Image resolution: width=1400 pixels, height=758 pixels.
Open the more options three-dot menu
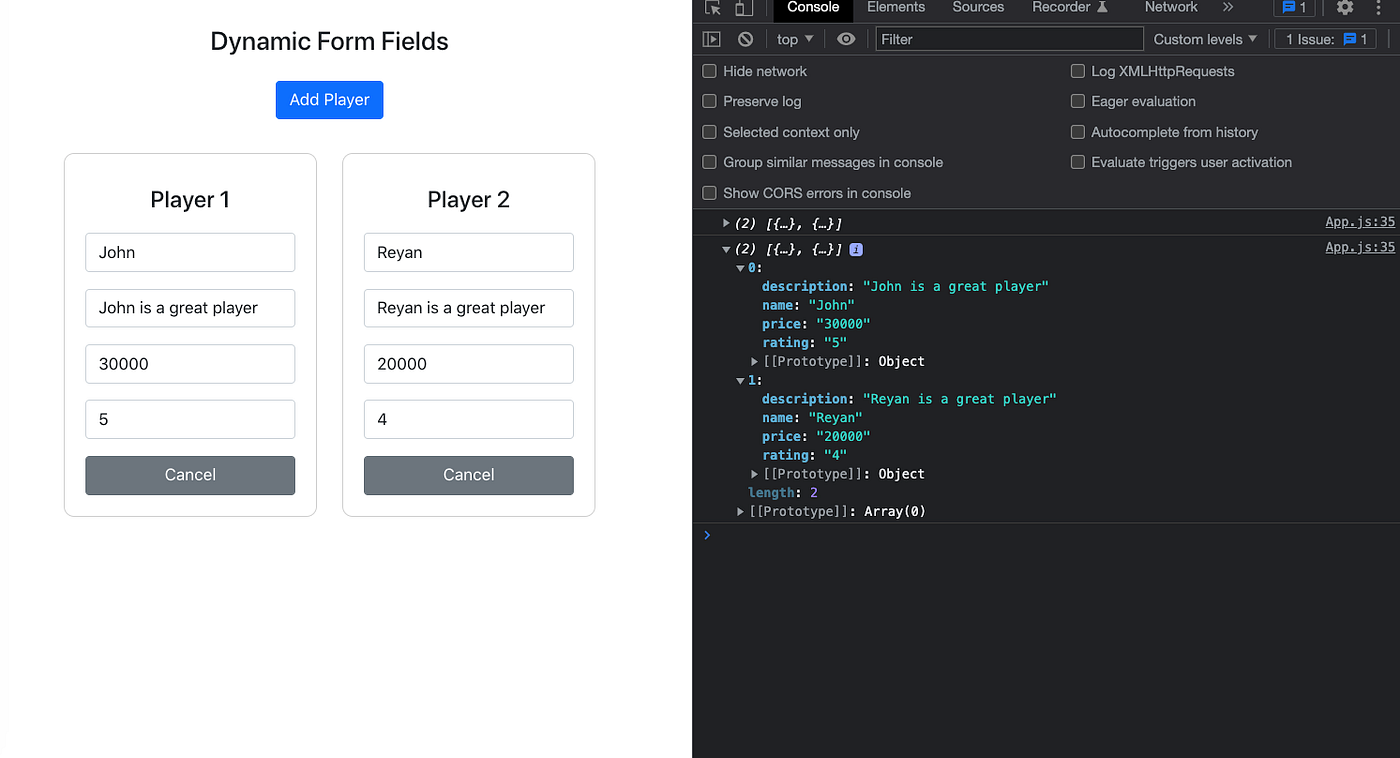pyautogui.click(x=1378, y=8)
